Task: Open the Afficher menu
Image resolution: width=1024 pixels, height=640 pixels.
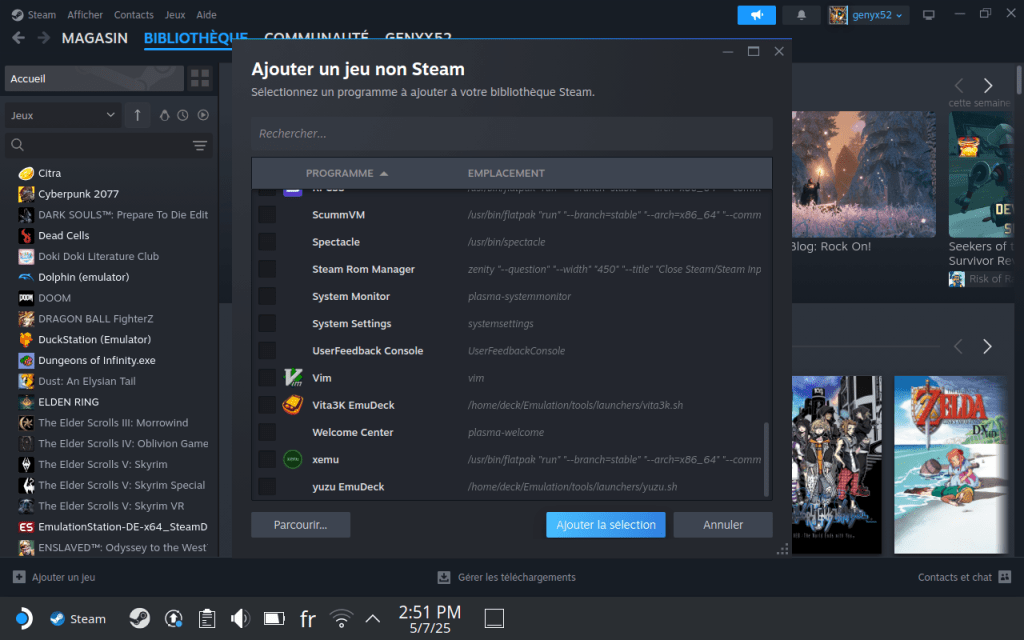Action: point(85,15)
